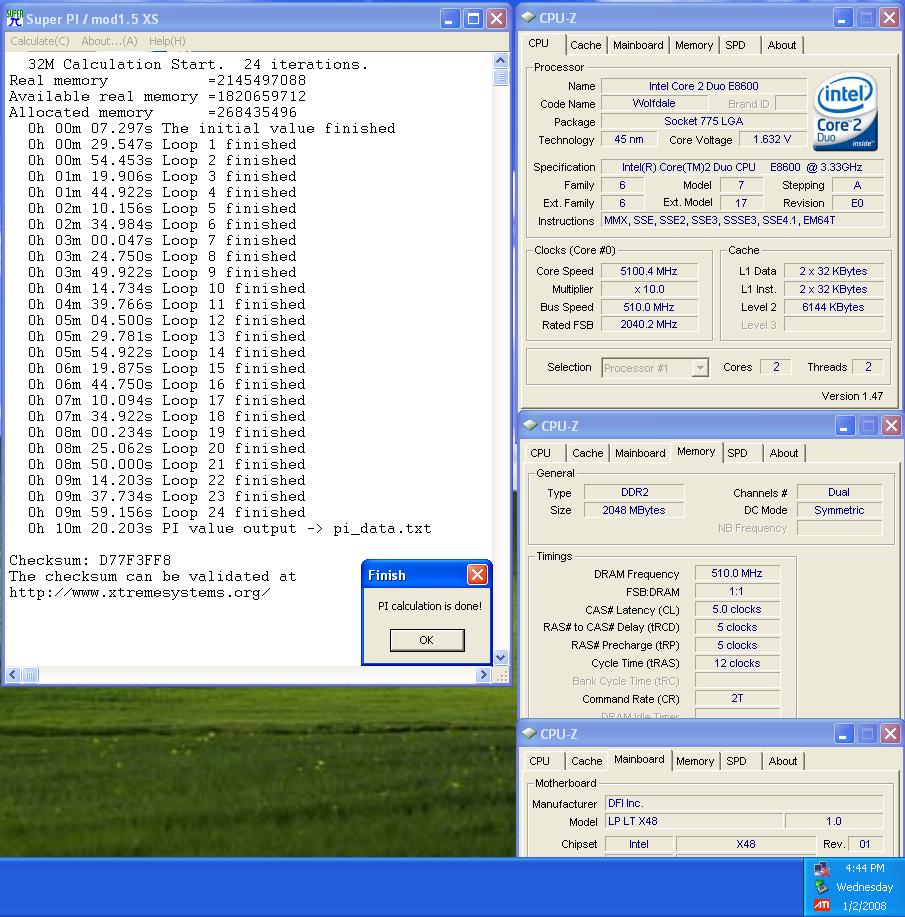Image resolution: width=905 pixels, height=917 pixels.
Task: Minimize the Memory CPU-Z window
Action: coord(844,426)
